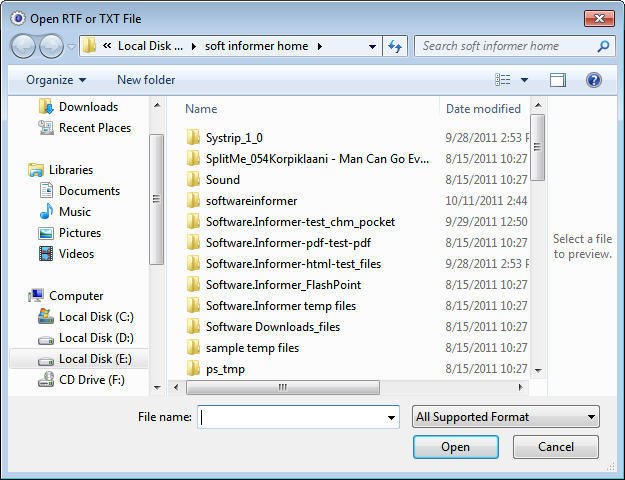Select the Libraries node
The width and height of the screenshot is (625, 480).
point(61,170)
